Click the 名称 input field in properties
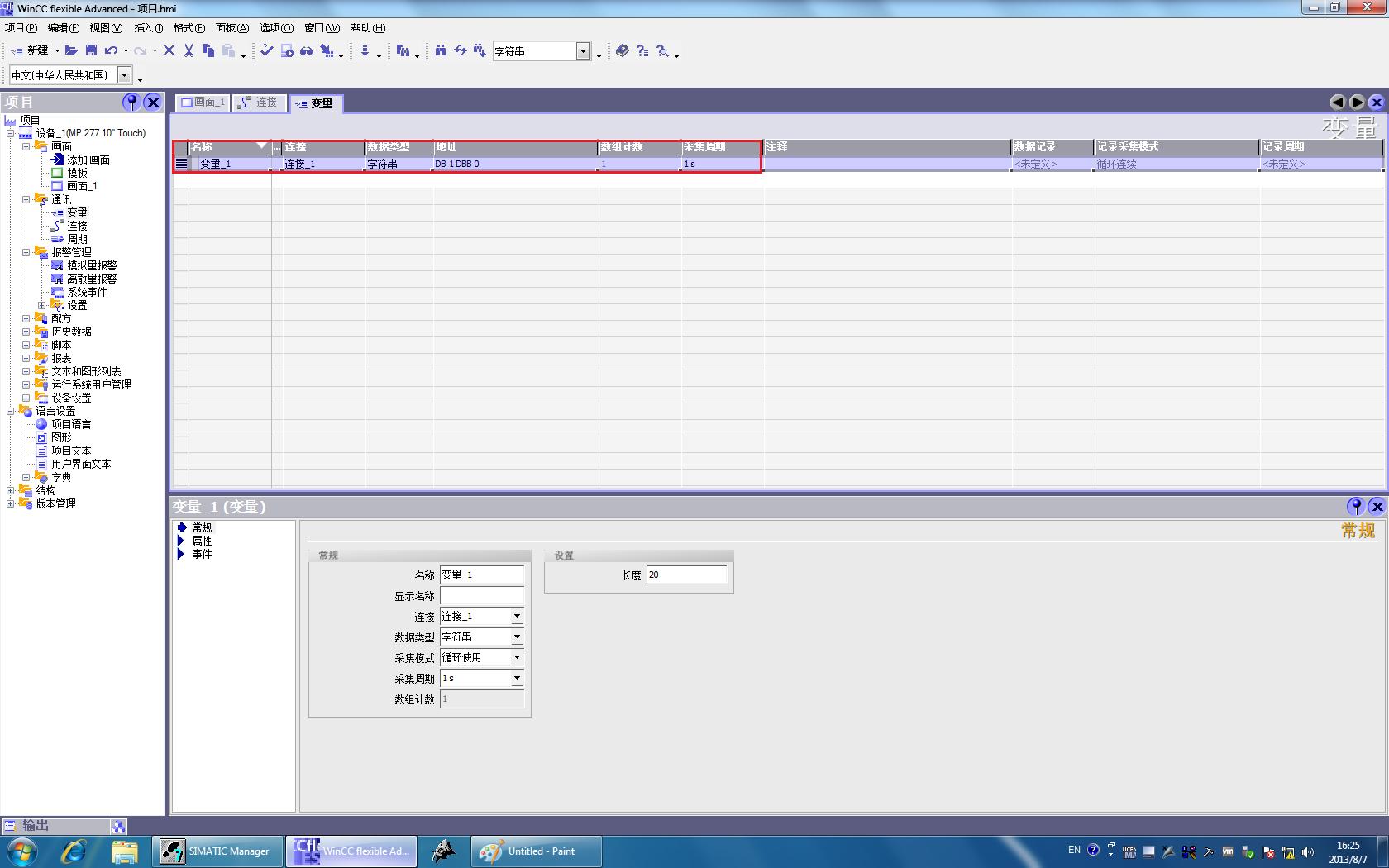 pyautogui.click(x=482, y=575)
